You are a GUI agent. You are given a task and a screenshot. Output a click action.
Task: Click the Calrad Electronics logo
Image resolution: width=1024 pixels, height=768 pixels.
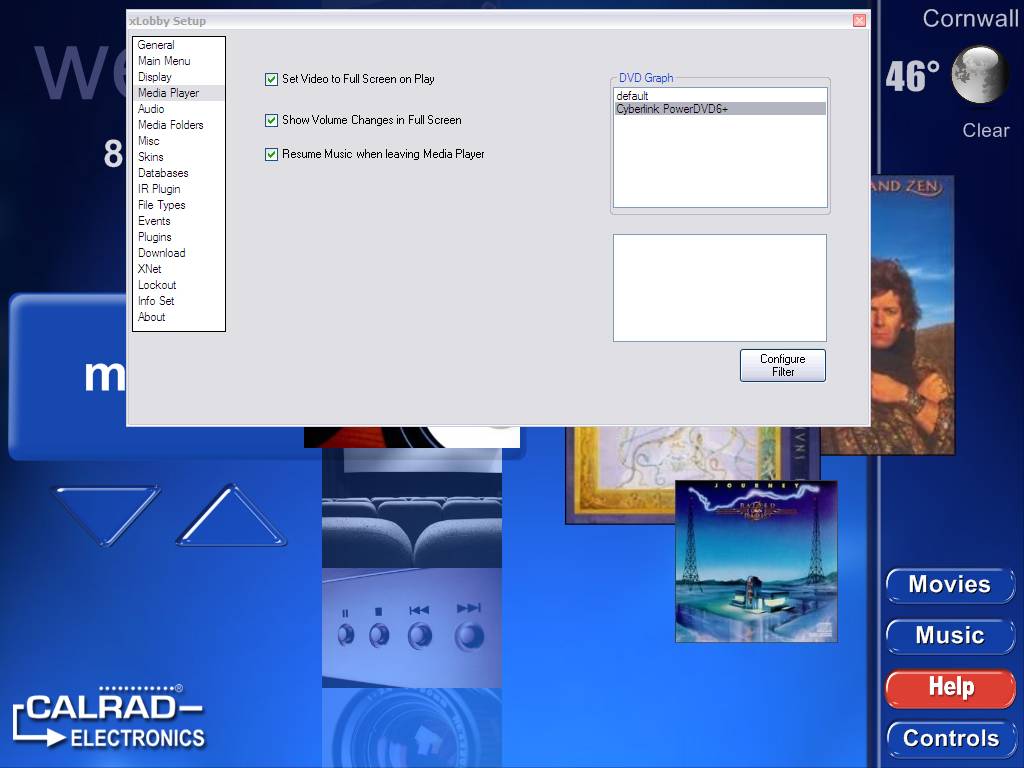(108, 716)
